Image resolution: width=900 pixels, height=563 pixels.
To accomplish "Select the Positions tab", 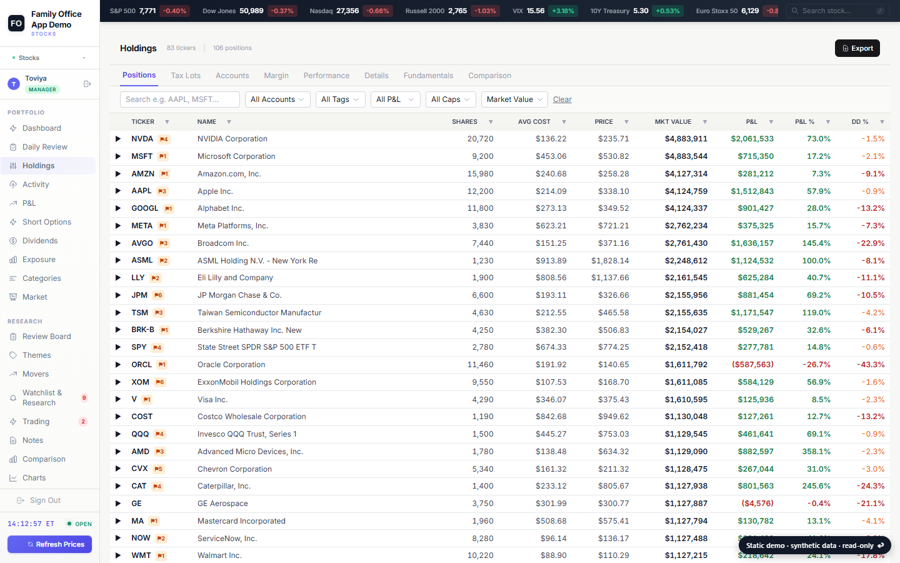I will coord(139,75).
